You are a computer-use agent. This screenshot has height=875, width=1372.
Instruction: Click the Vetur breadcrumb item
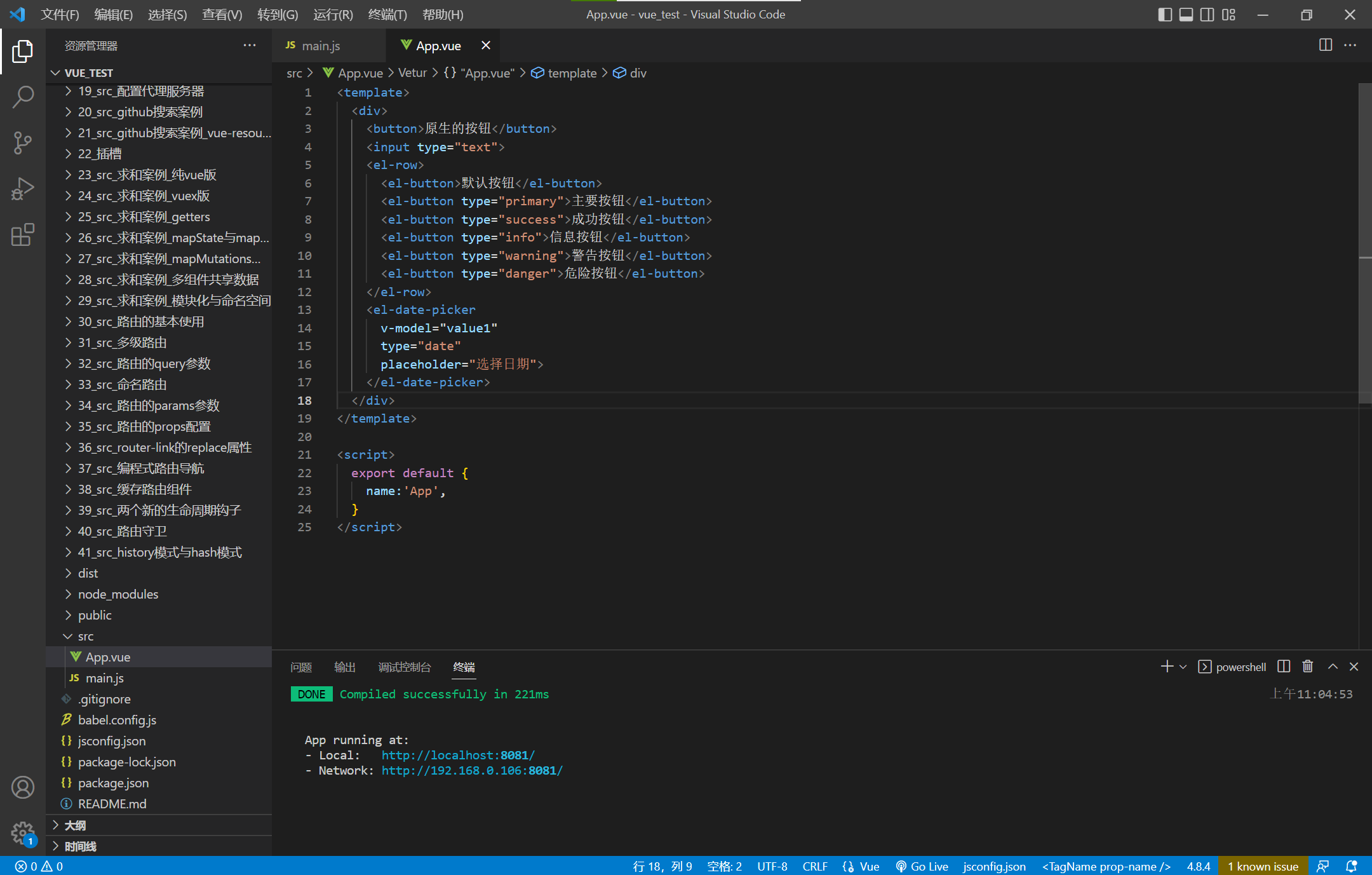tap(412, 73)
